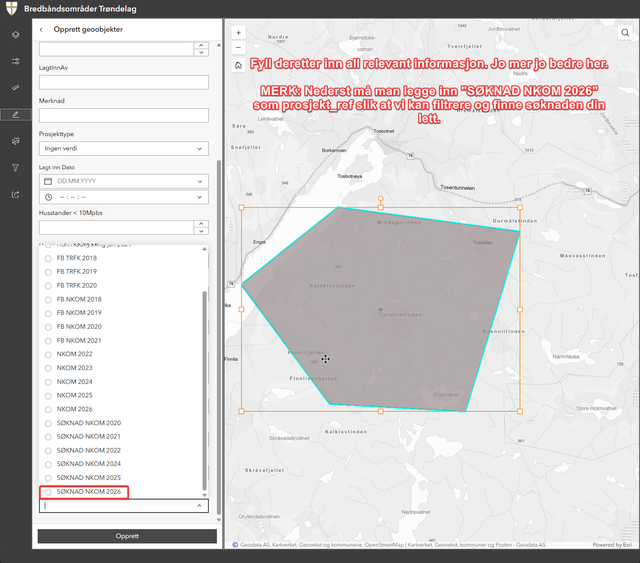The width and height of the screenshot is (640, 563).
Task: Open the layers panel icon in sidebar
Action: coord(16,35)
